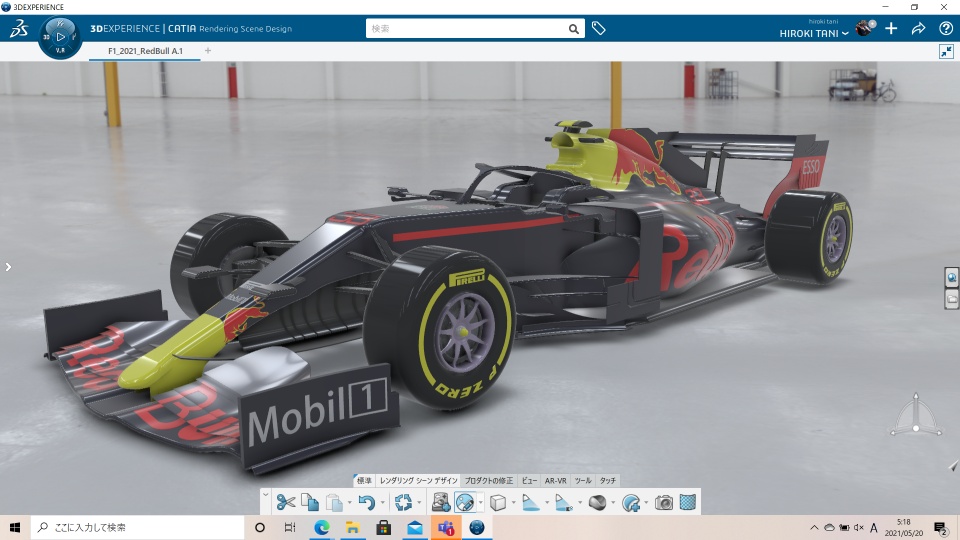960x540 pixels.
Task: Click the cube stage icon
Action: 498,503
